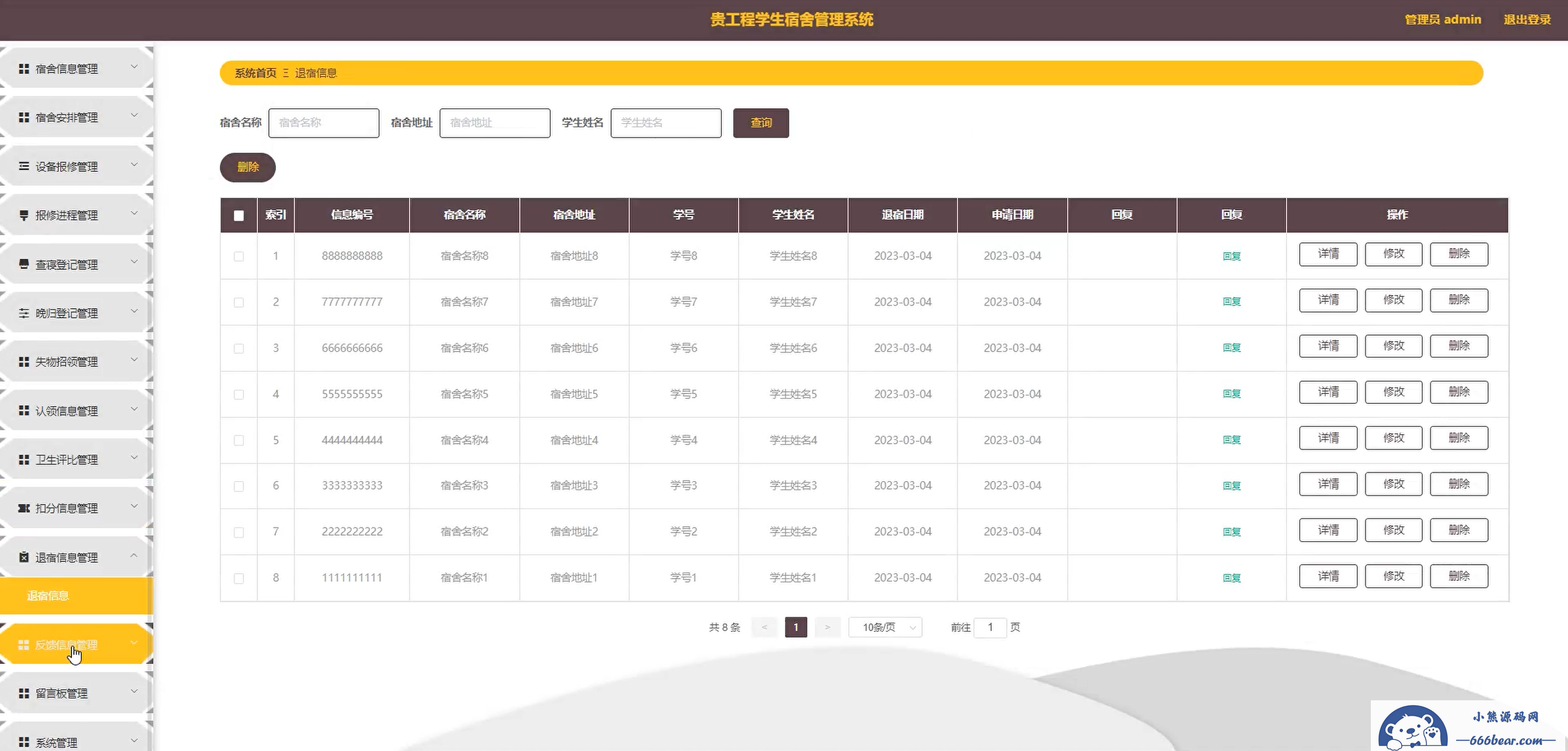1568x751 pixels.
Task: Click the 留言板管理 grid icon
Action: 24,693
